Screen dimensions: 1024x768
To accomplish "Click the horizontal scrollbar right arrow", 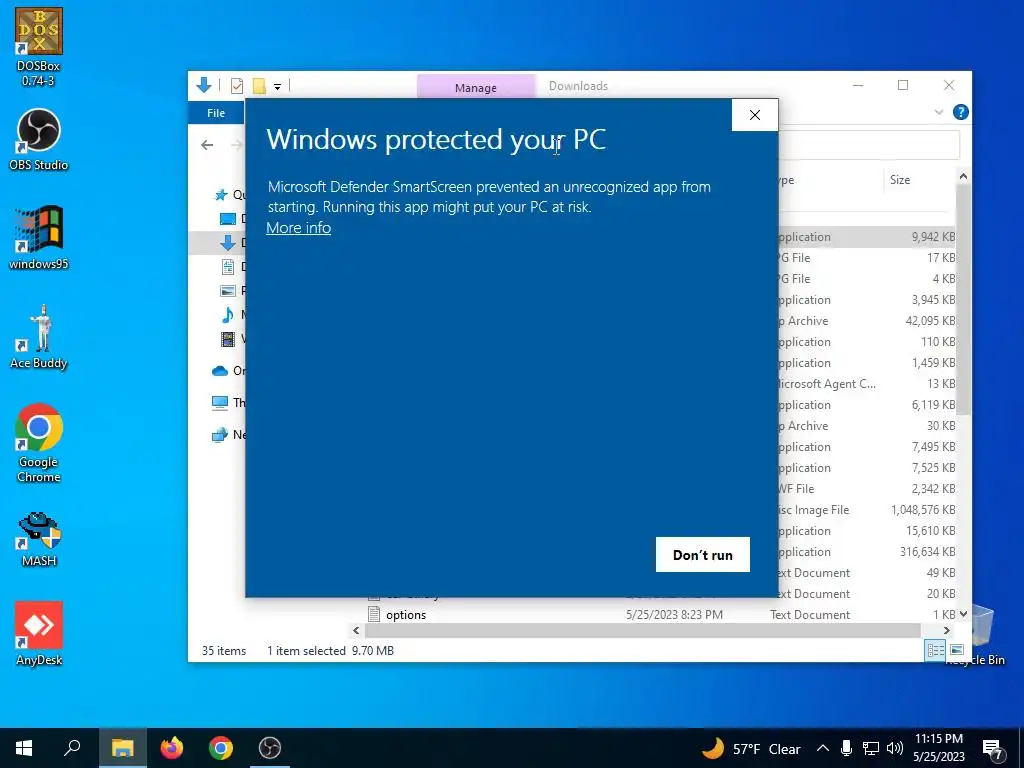I will pos(947,630).
